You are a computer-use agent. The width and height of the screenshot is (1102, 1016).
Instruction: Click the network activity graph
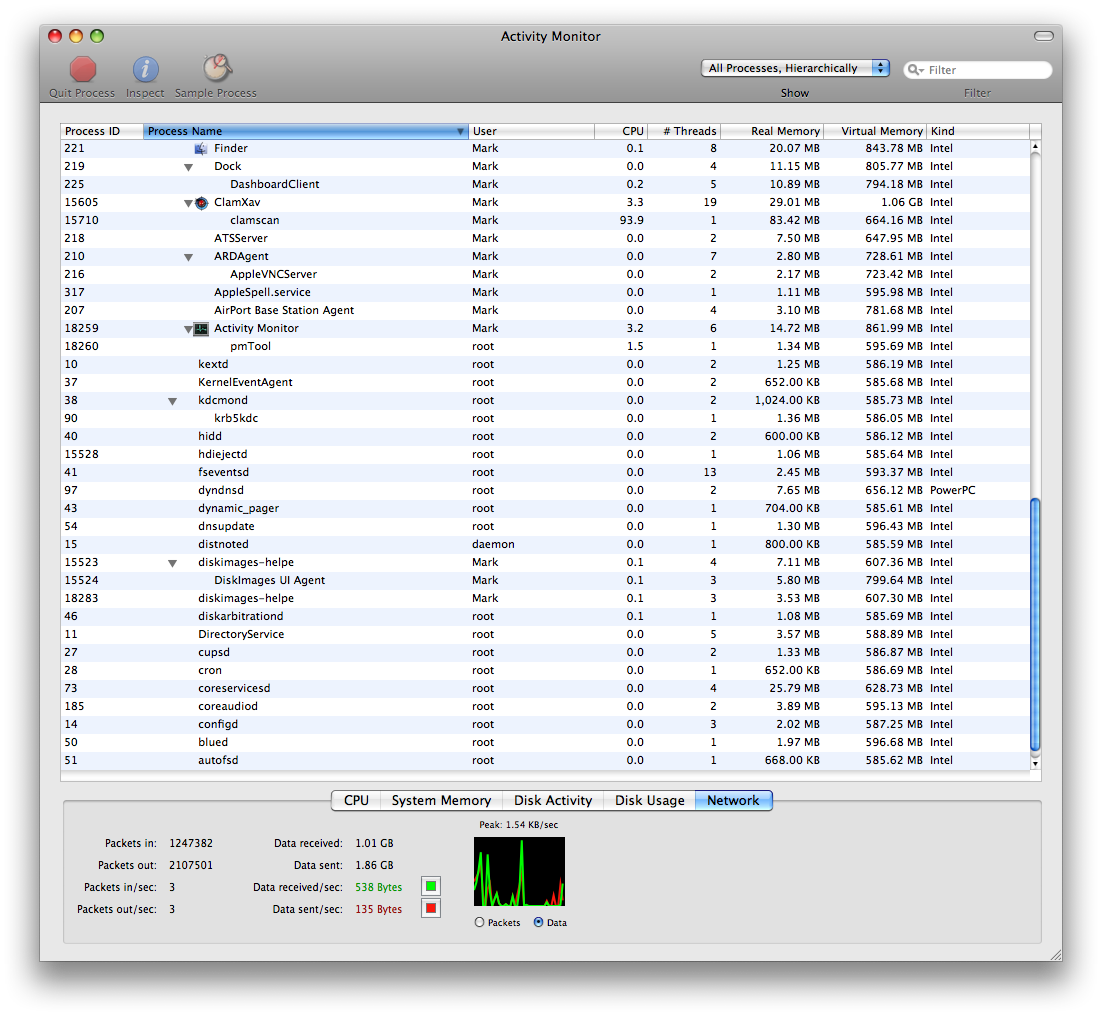click(x=519, y=871)
